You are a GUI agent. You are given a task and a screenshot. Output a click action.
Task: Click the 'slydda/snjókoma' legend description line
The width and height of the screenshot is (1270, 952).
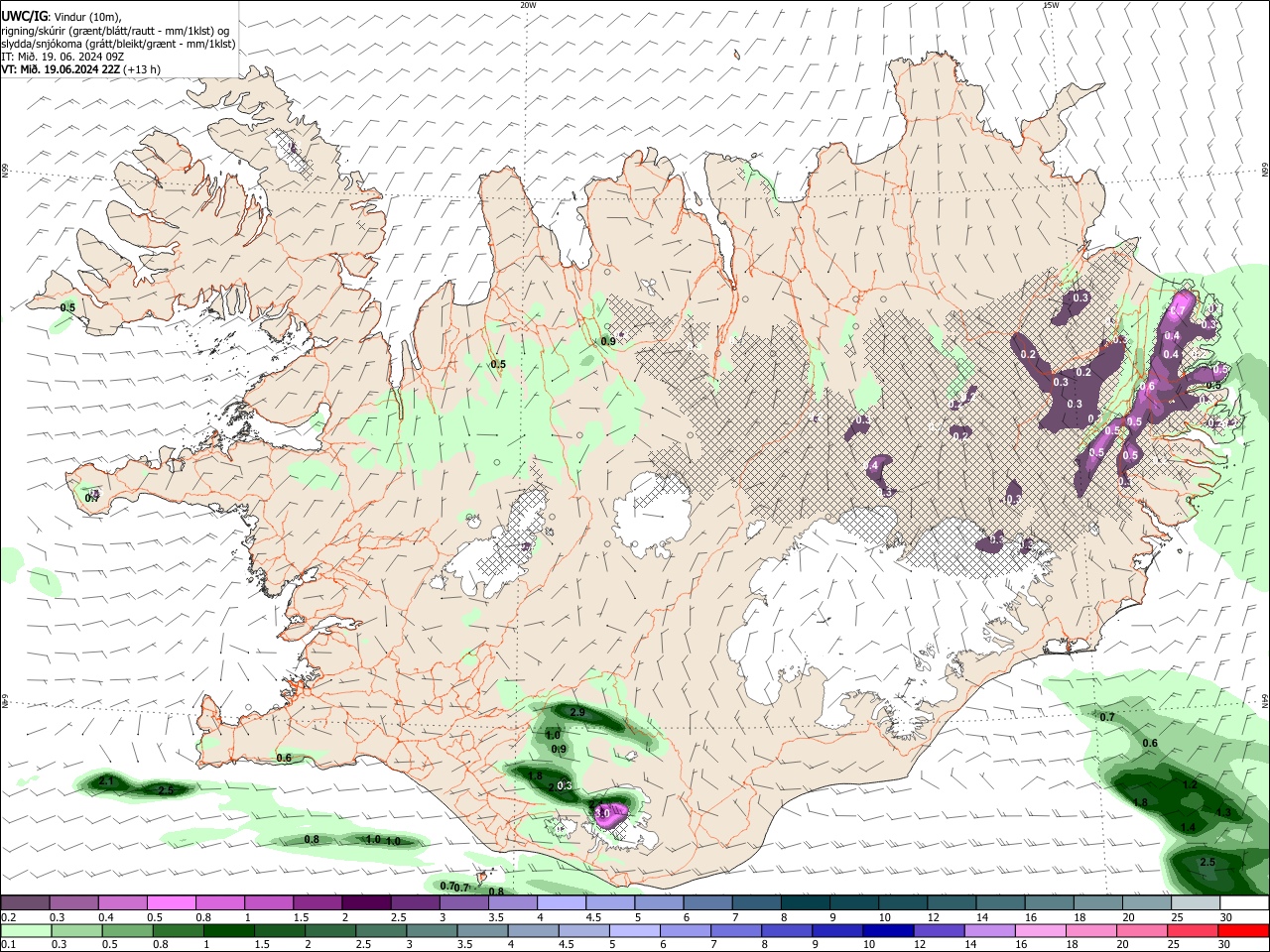118,44
